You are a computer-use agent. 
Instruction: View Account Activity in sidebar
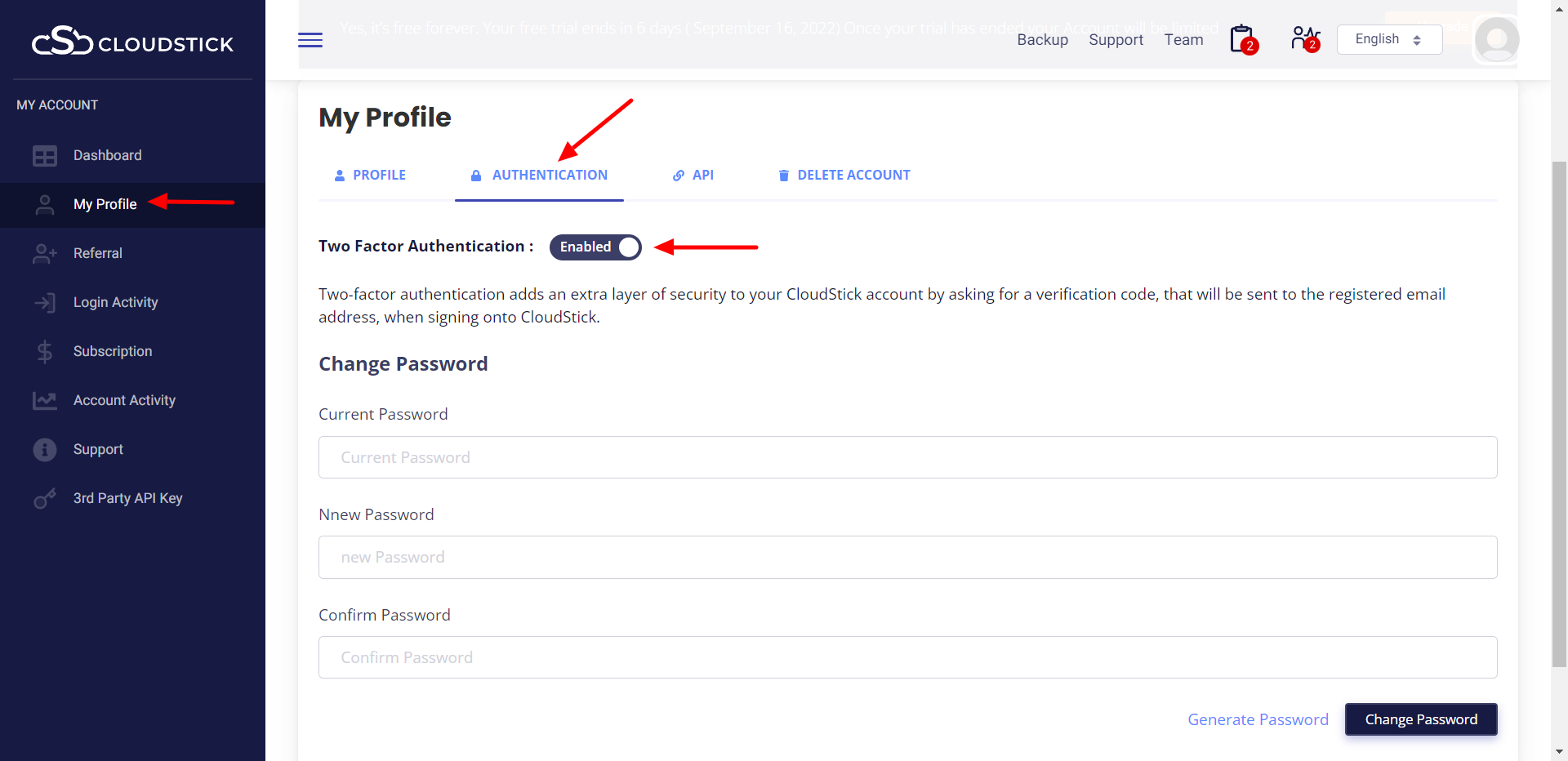(124, 400)
